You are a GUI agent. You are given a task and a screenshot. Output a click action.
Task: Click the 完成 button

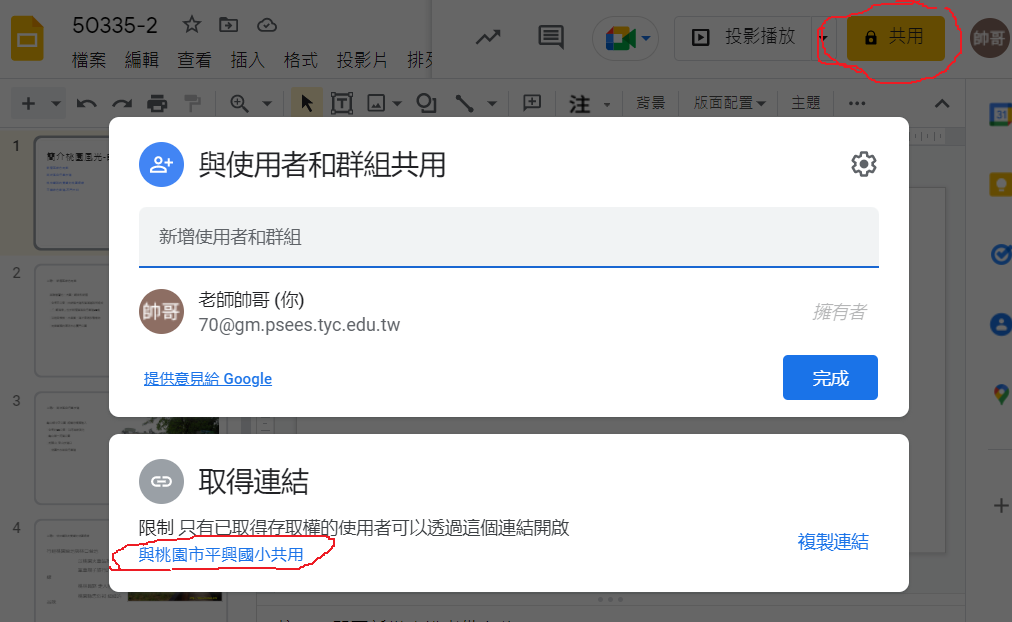830,378
